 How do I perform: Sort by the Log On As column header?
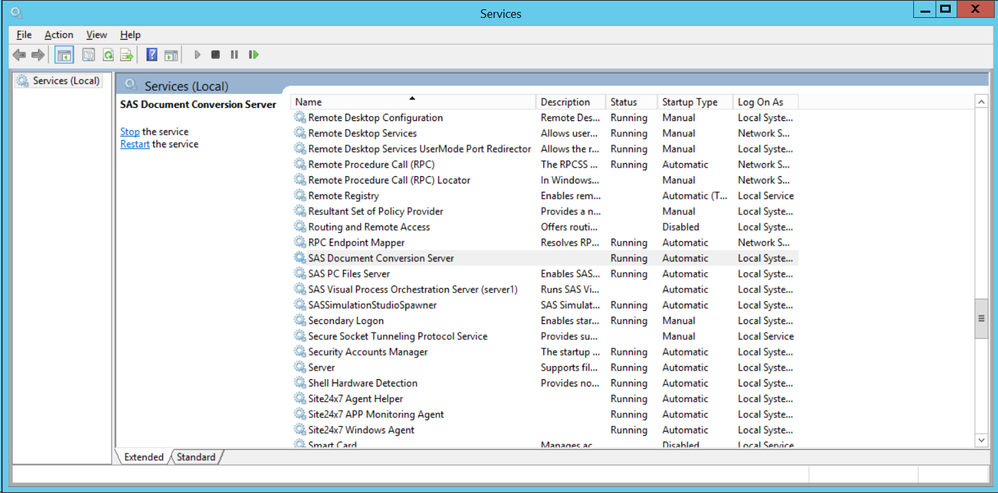766,102
